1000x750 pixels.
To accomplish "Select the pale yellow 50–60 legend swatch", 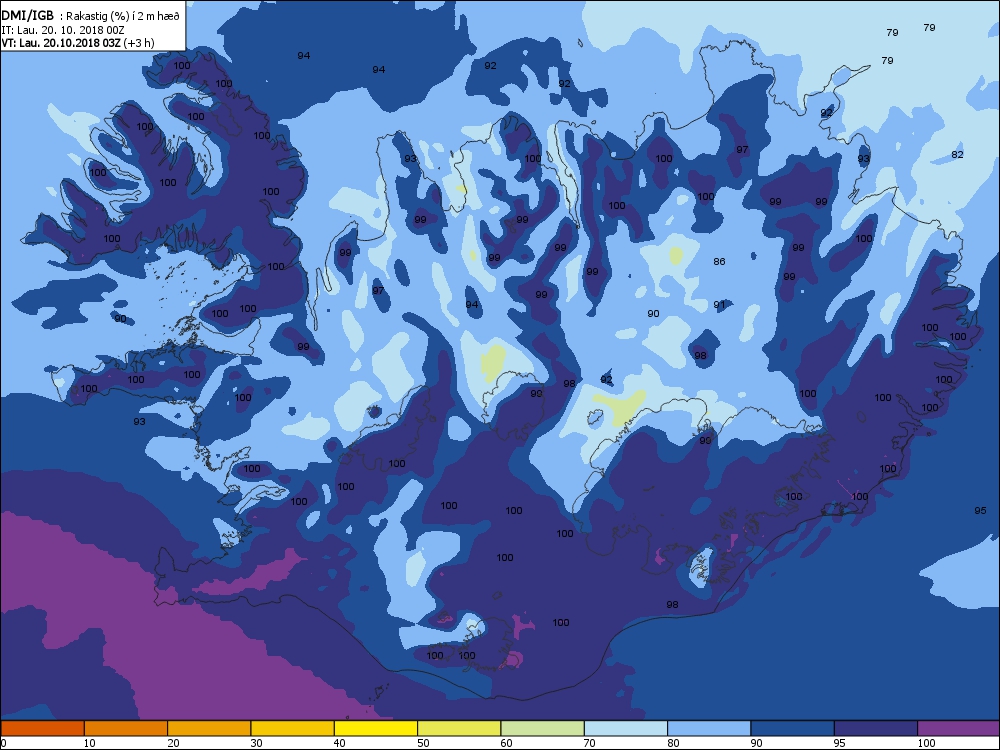I will [x=459, y=728].
